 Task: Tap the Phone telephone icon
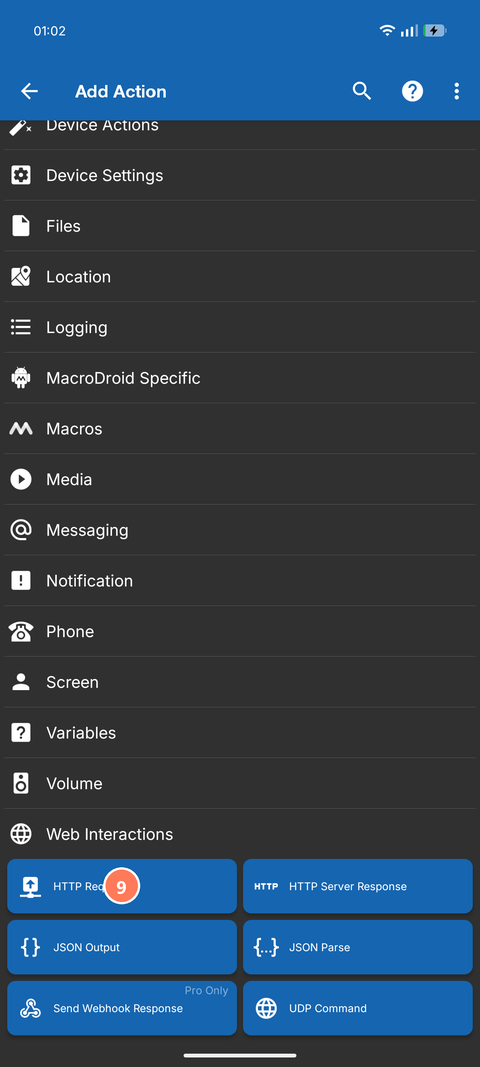pyautogui.click(x=21, y=631)
